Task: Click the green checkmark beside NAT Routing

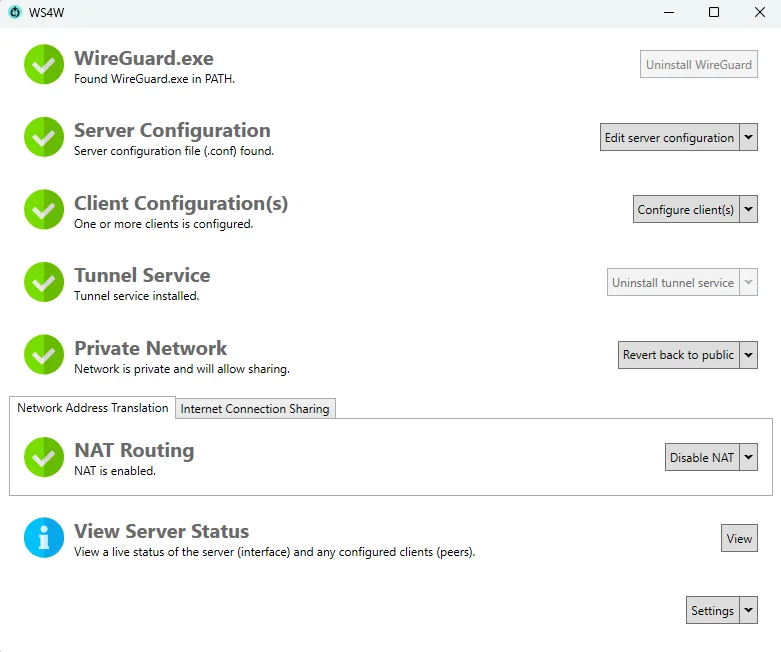Action: 44,457
